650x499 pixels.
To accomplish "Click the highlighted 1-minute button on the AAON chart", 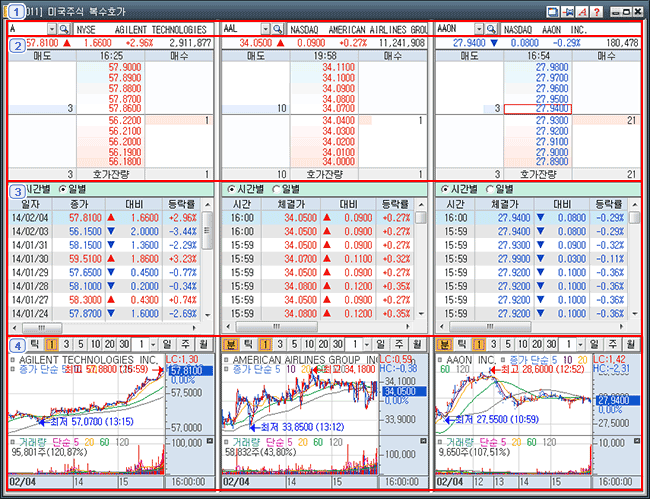I will coord(479,344).
